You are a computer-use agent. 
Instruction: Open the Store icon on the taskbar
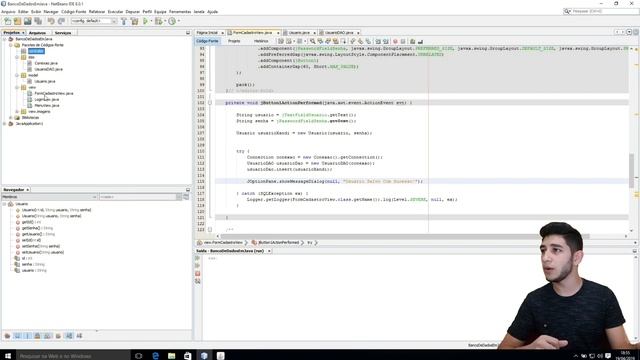click(187, 356)
